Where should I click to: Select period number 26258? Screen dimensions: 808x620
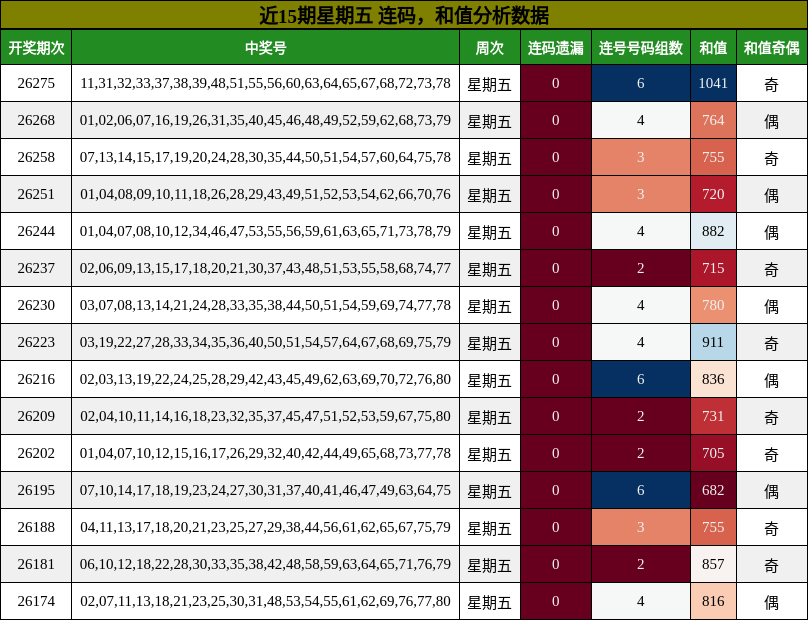(36, 157)
